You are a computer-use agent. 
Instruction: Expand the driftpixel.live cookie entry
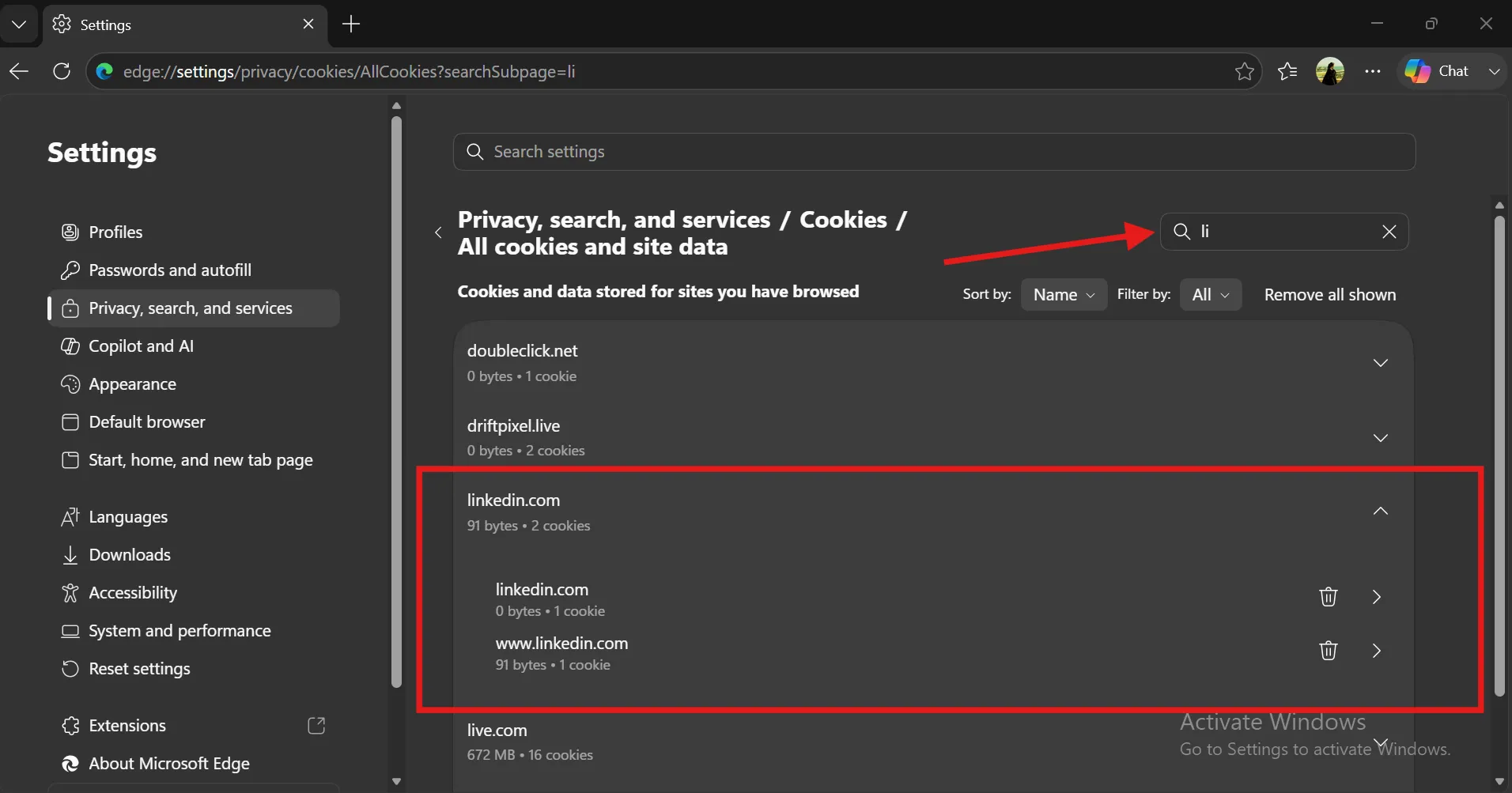(1381, 438)
